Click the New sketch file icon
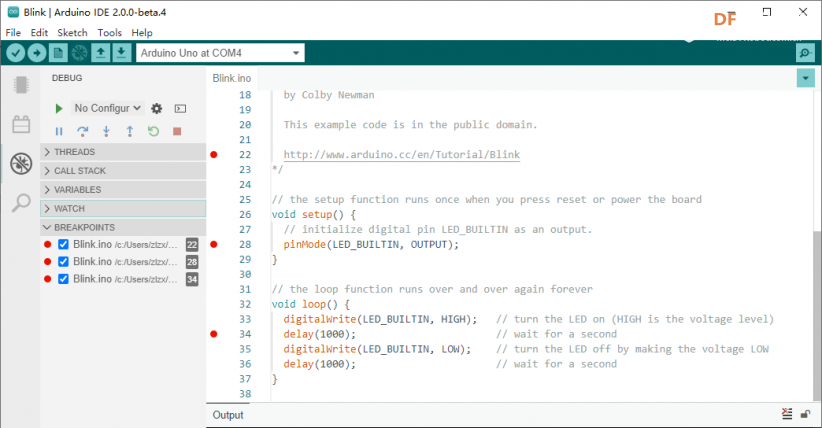Screen dimensions: 822x428 [x=58, y=53]
